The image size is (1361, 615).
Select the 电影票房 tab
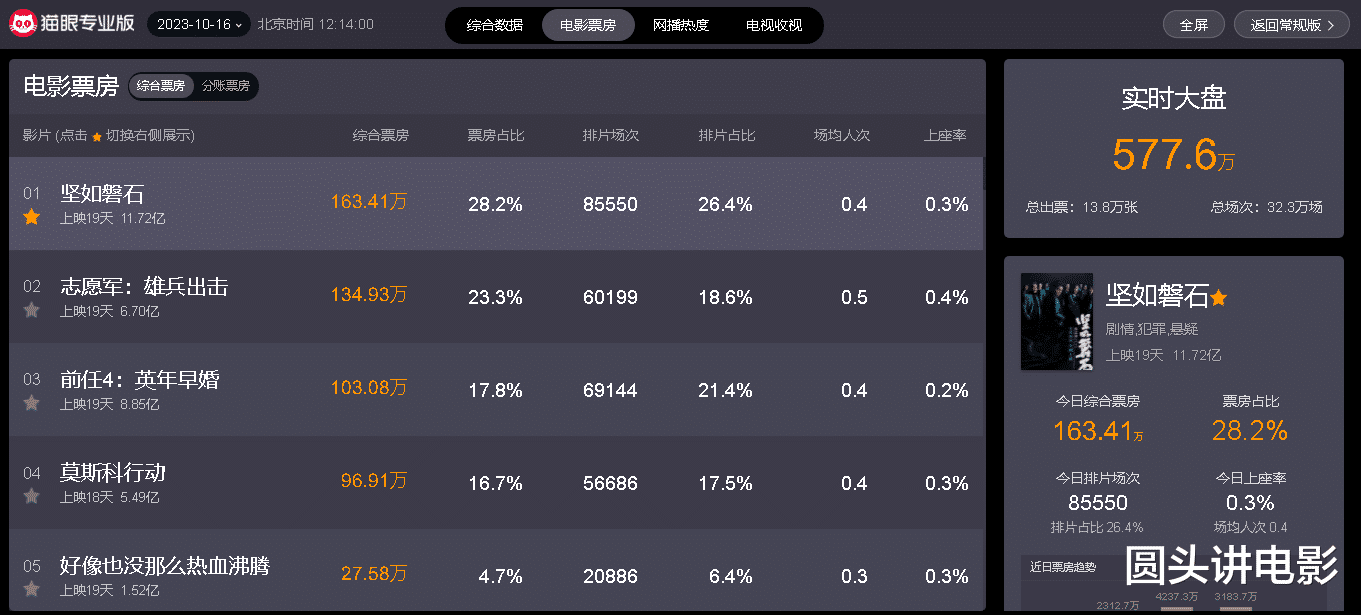[x=588, y=25]
